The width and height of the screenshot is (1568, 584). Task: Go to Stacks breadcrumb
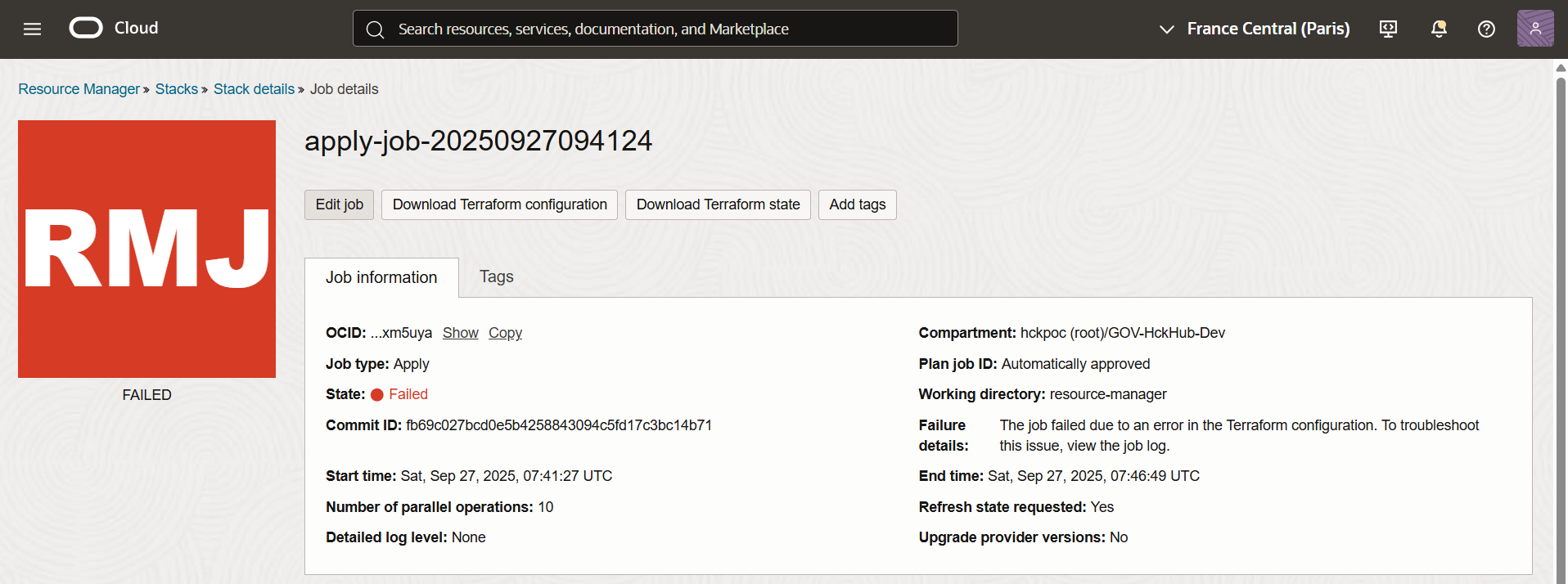(x=177, y=89)
